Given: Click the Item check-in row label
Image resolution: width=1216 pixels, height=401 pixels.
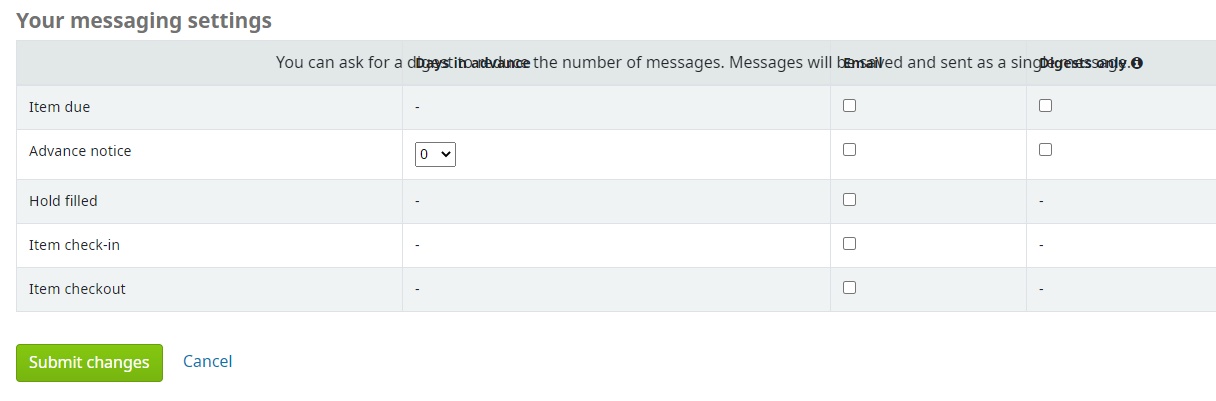Looking at the screenshot, I should coord(74,245).
